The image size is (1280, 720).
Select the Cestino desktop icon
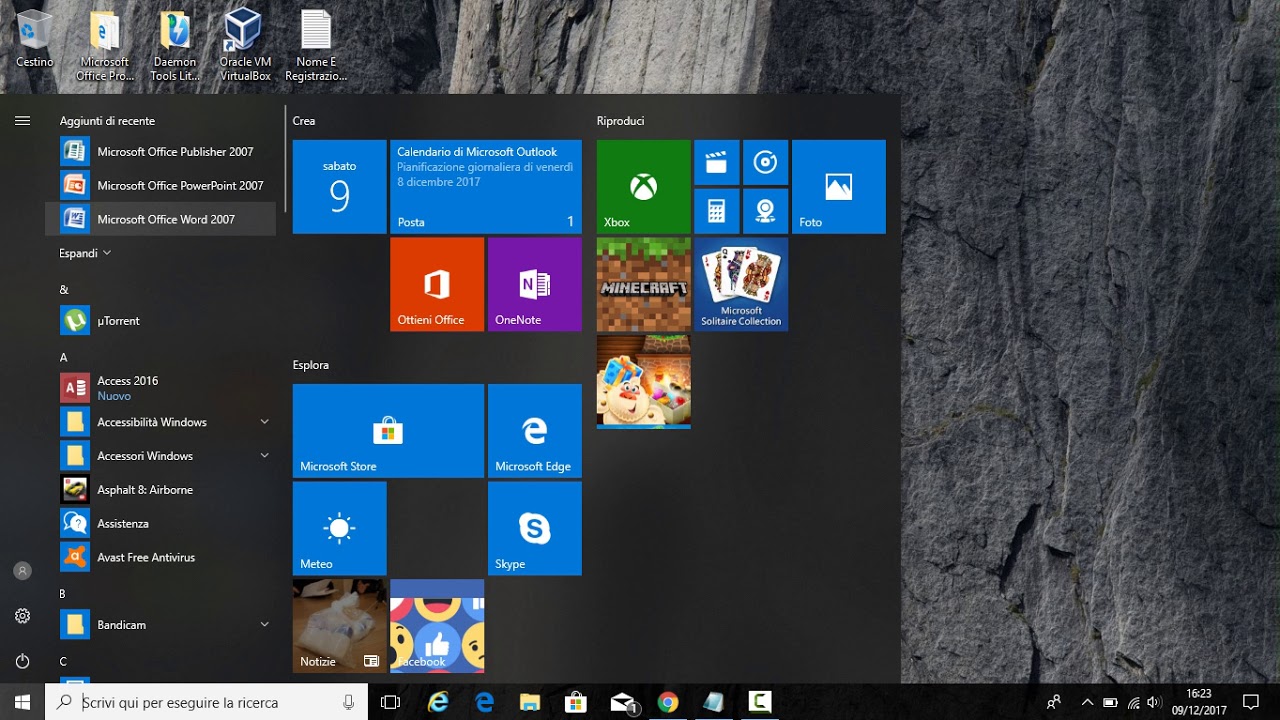(35, 38)
